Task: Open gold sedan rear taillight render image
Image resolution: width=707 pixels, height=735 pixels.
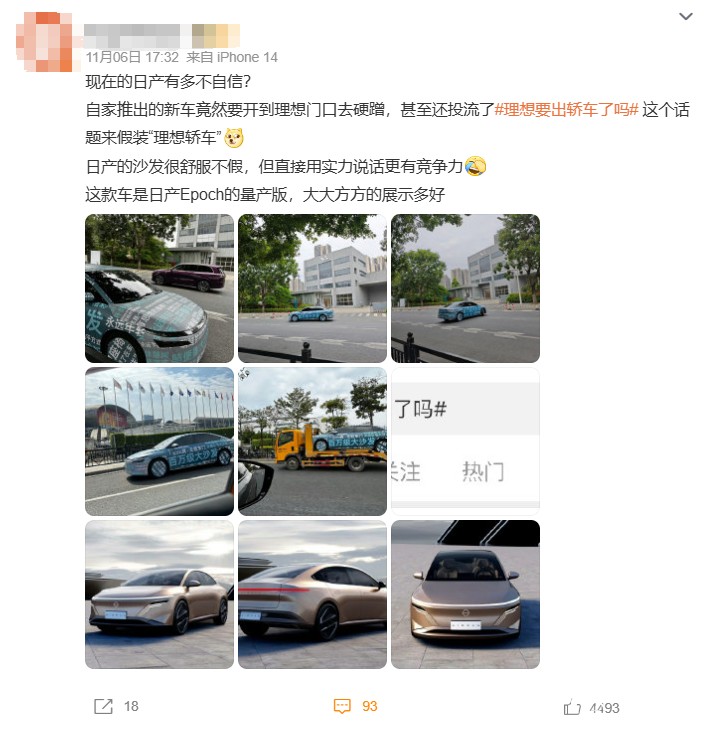Action: pos(312,594)
